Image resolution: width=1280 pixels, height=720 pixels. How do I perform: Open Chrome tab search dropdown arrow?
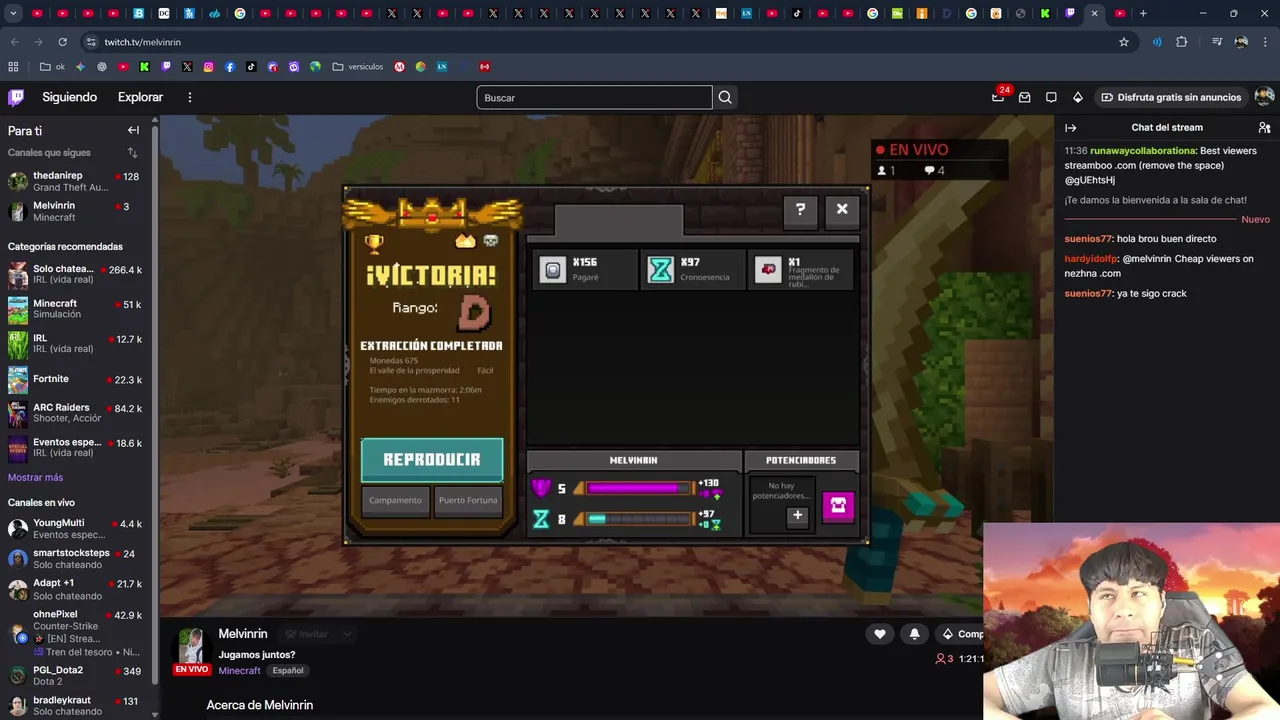point(13,13)
